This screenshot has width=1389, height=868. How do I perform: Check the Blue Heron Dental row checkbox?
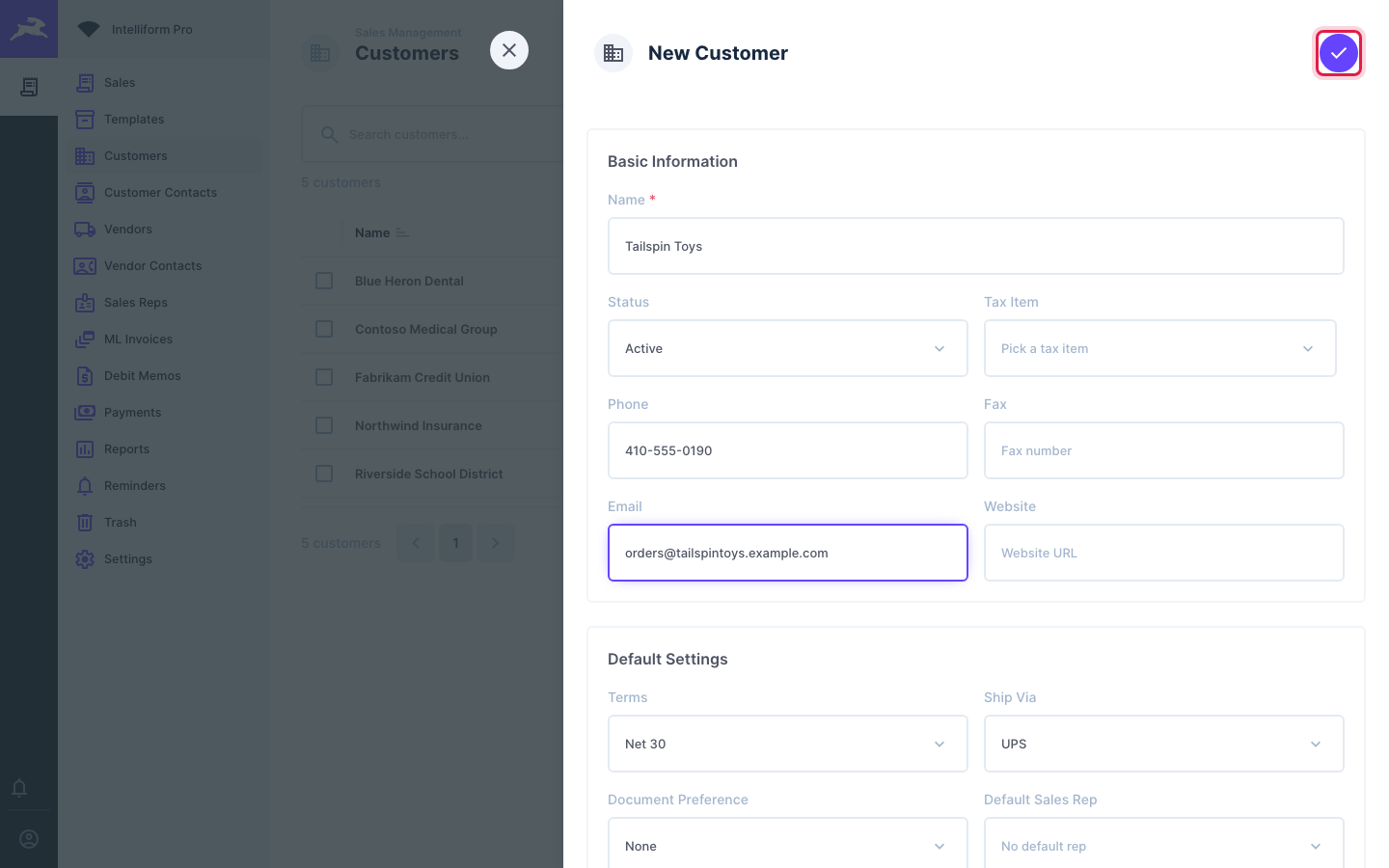(324, 281)
